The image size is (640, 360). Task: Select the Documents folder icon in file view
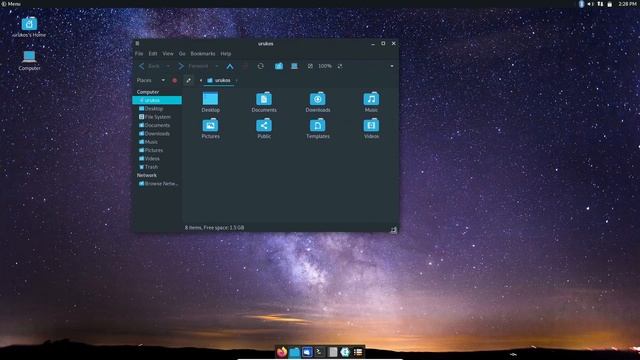click(264, 99)
